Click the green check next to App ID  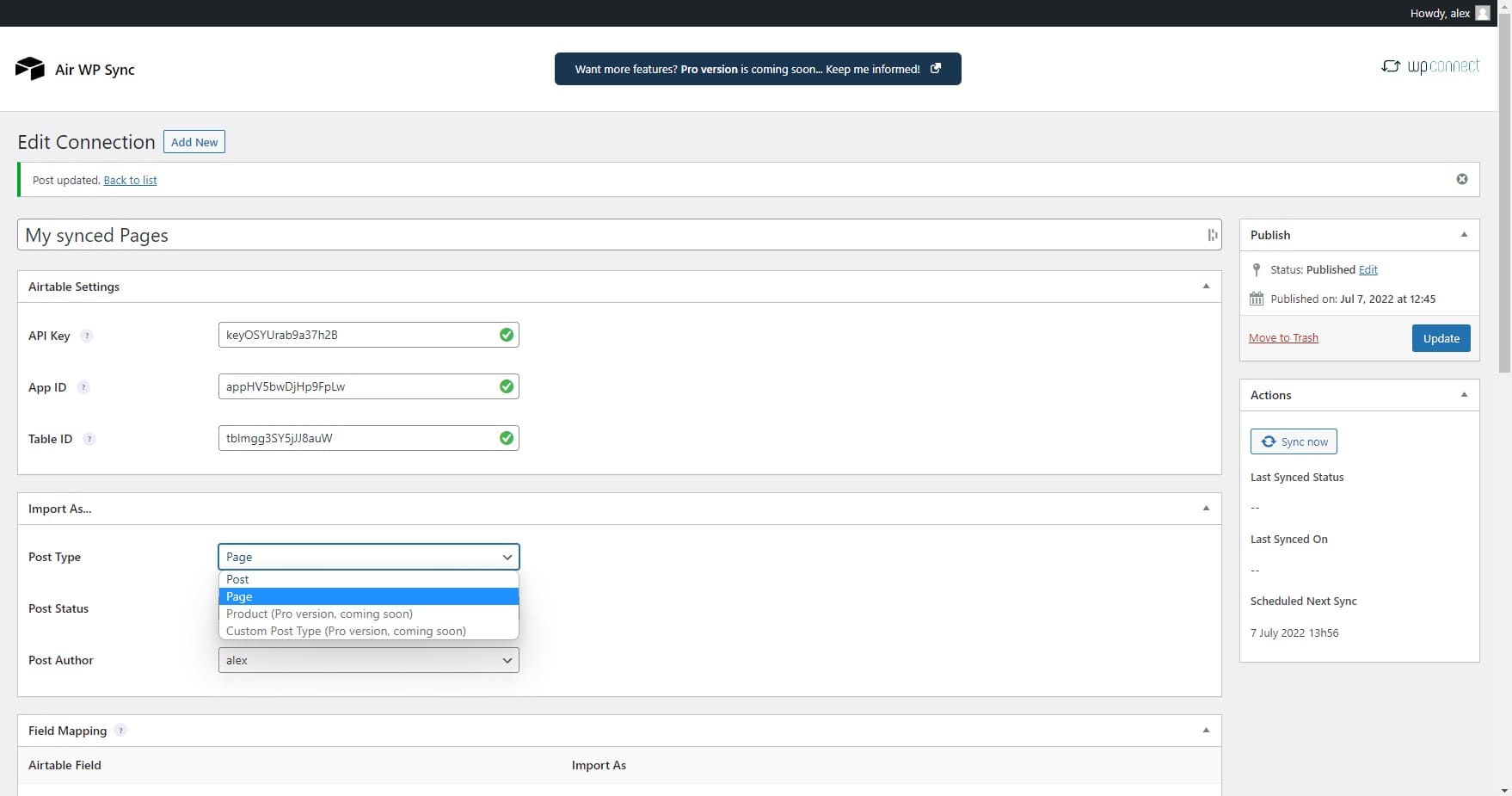pos(507,386)
